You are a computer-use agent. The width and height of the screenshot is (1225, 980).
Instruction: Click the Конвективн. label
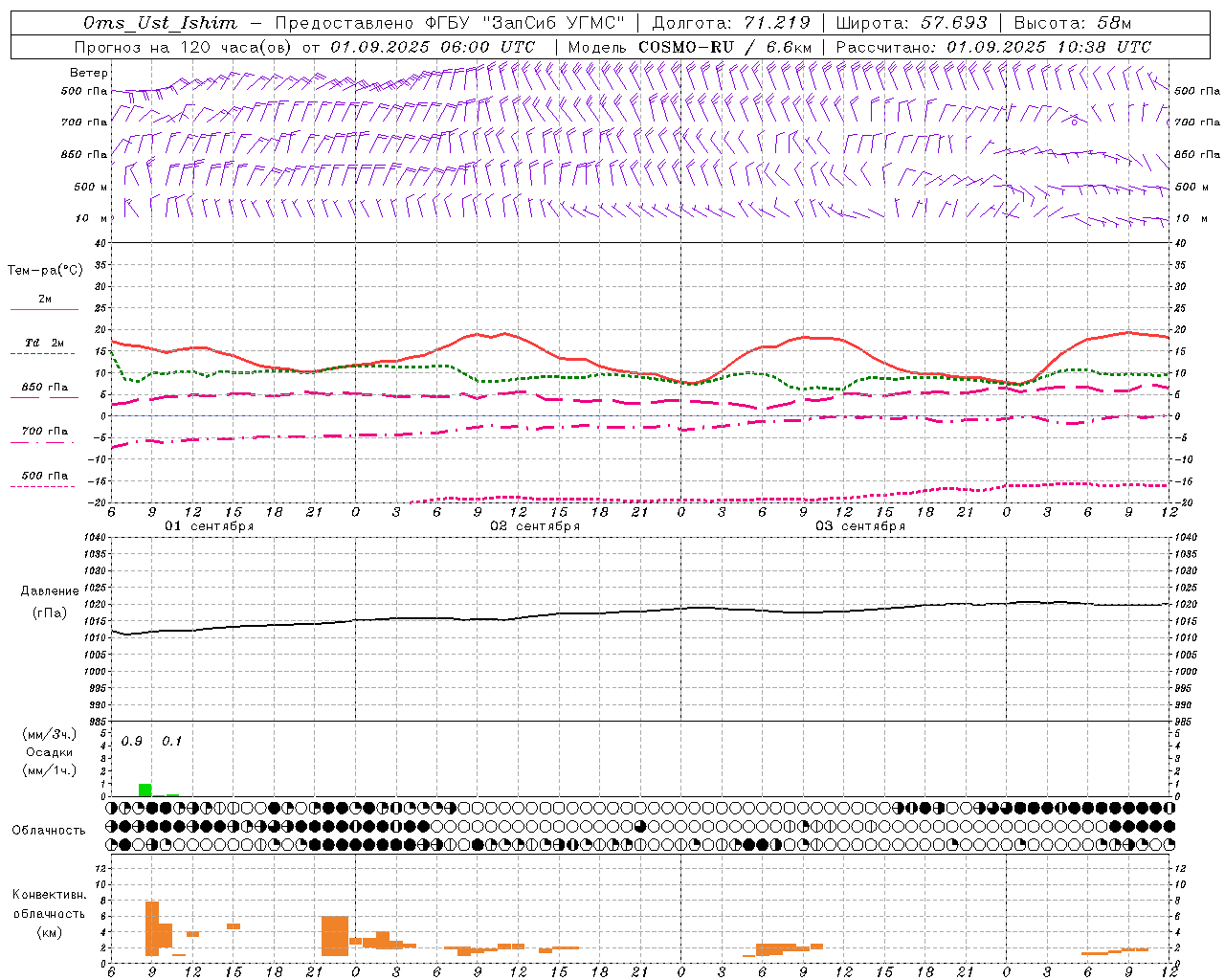tap(50, 895)
